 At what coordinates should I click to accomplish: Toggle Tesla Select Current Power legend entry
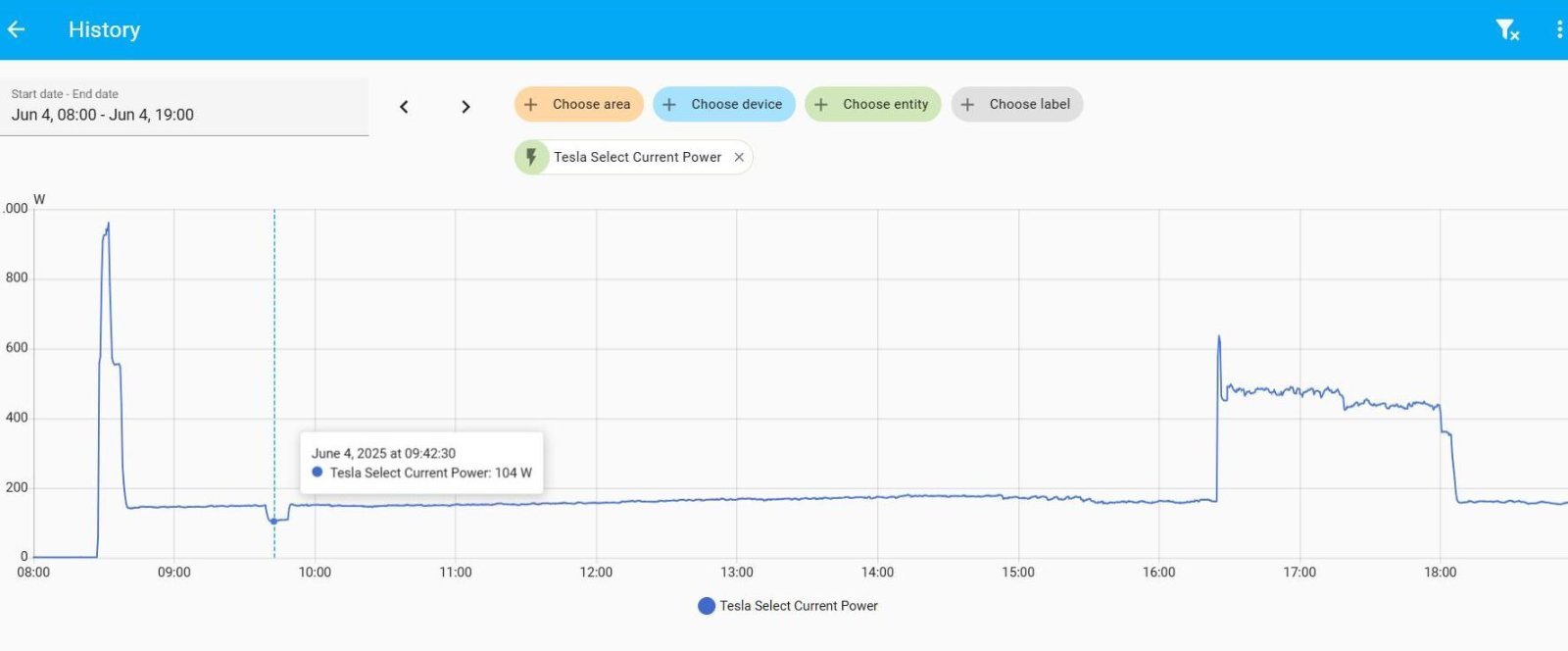click(x=788, y=606)
